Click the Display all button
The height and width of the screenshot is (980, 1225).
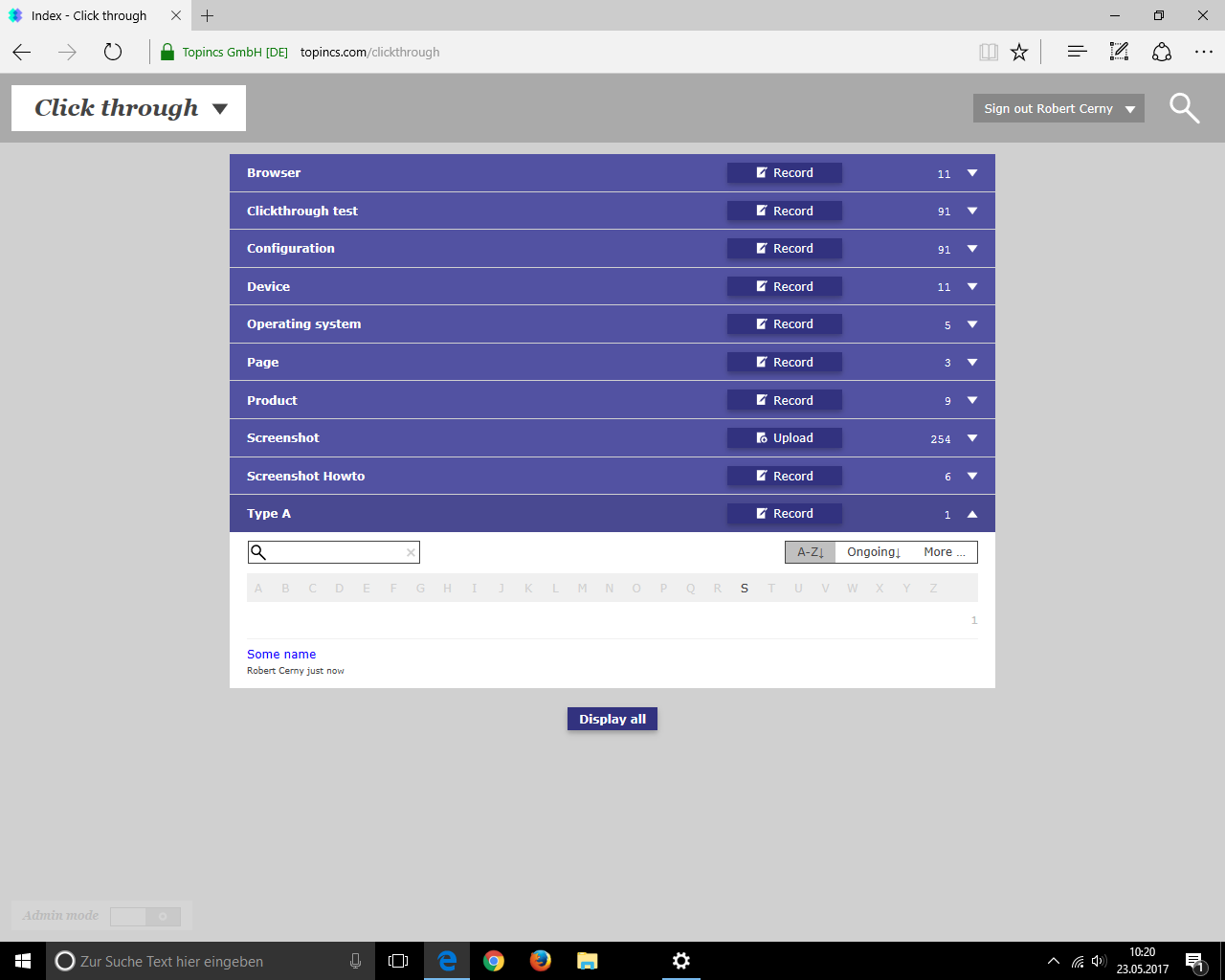coord(612,720)
